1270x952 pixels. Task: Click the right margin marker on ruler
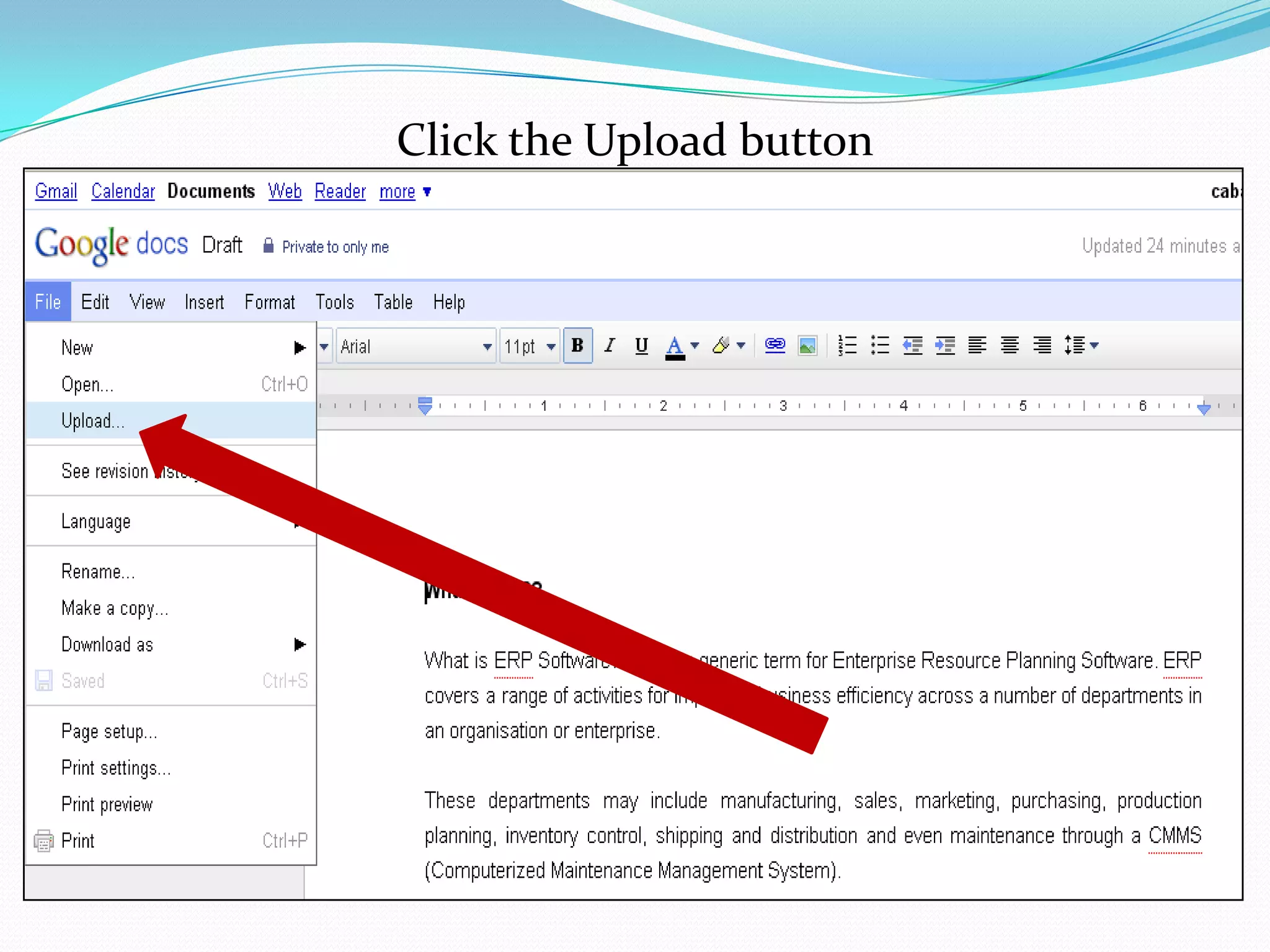tap(1204, 408)
